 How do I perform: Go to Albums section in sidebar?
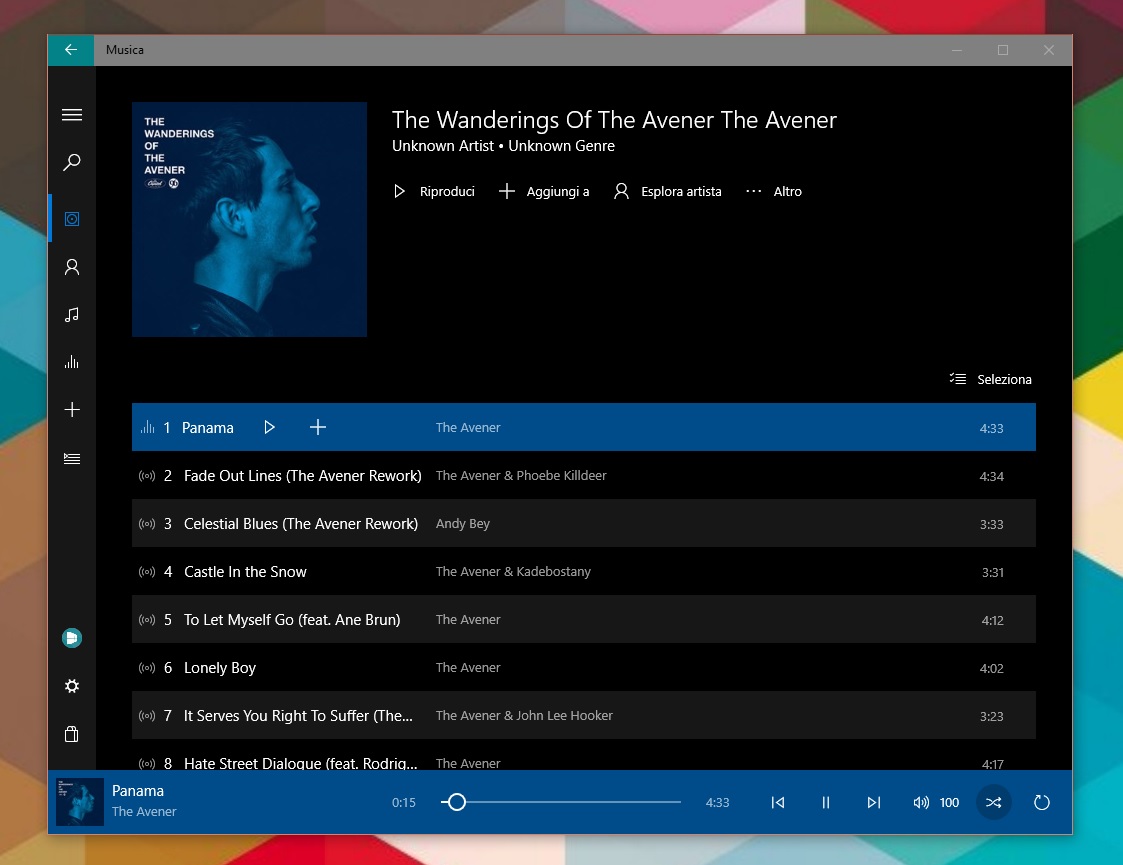[x=72, y=218]
